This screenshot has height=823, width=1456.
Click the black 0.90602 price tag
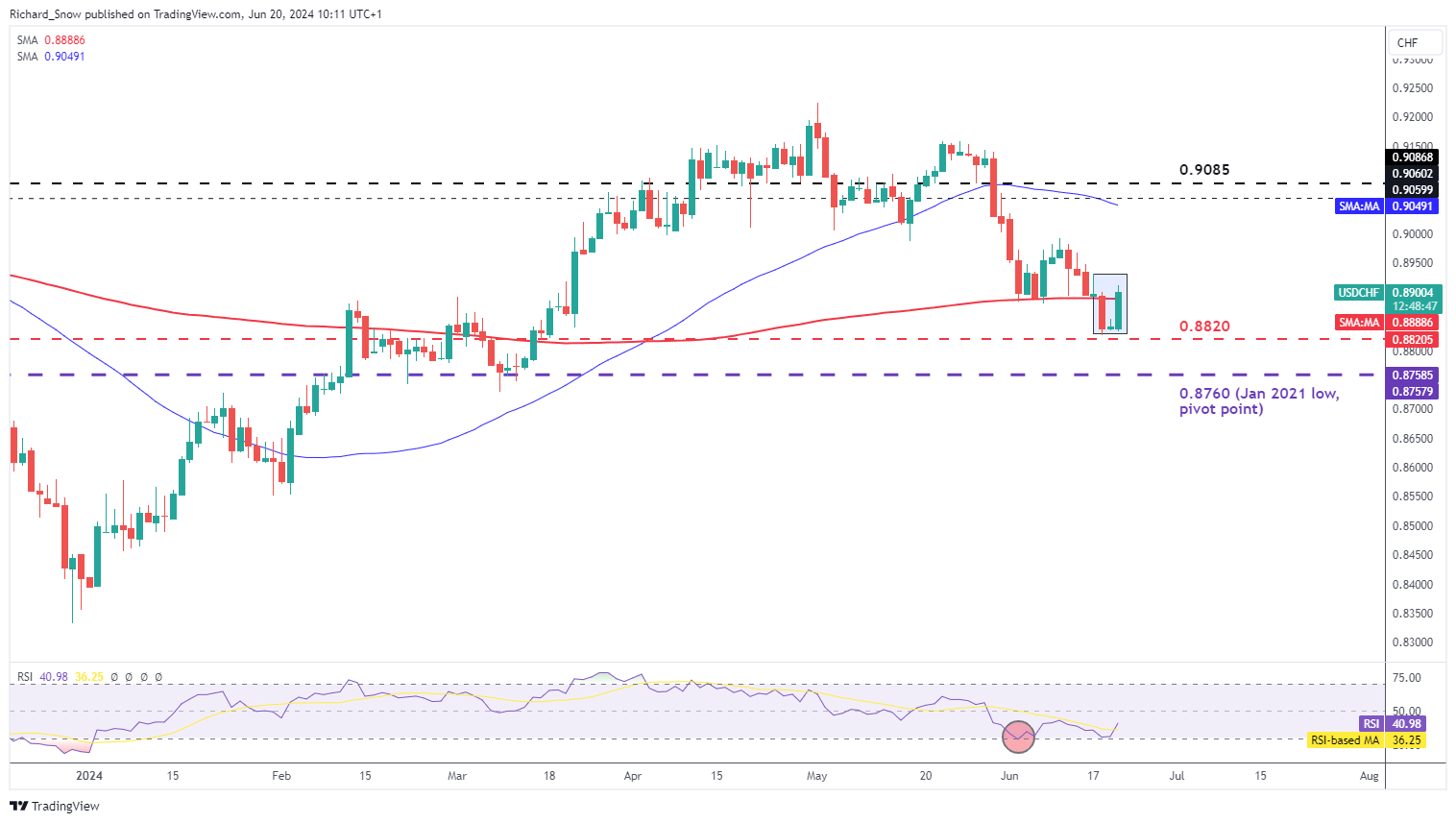tap(1414, 174)
